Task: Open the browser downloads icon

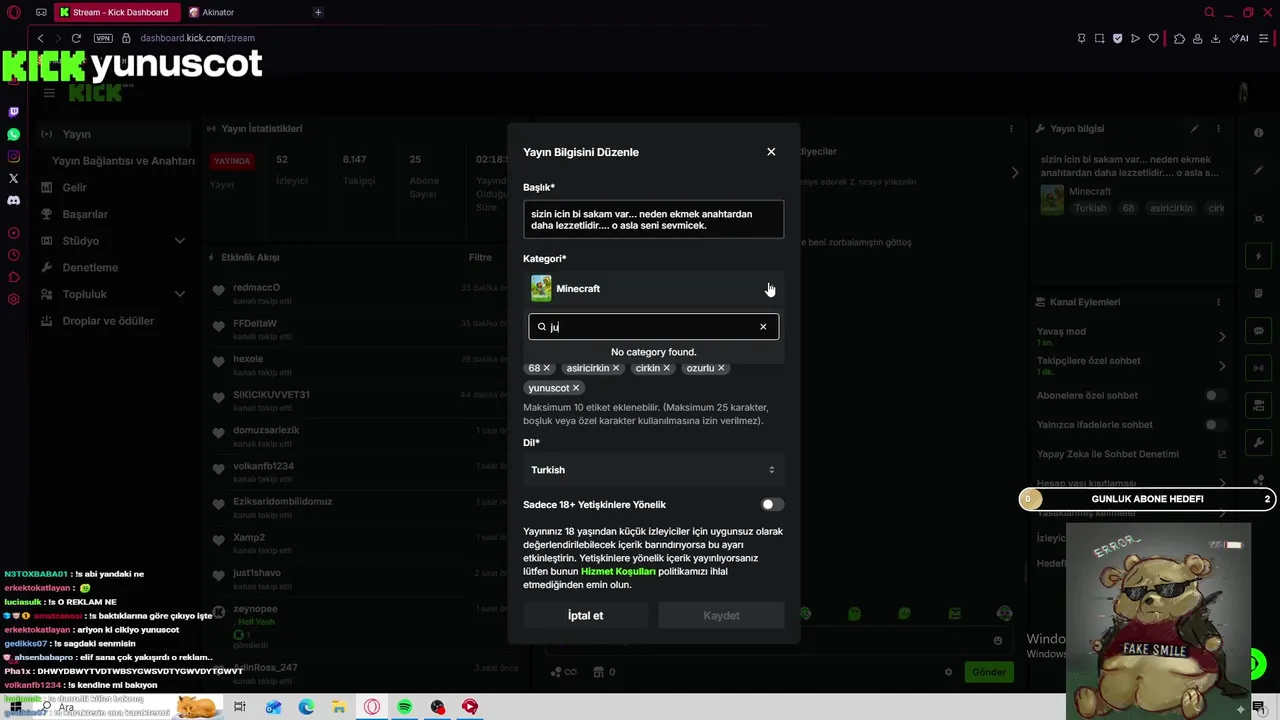Action: pyautogui.click(x=1215, y=38)
